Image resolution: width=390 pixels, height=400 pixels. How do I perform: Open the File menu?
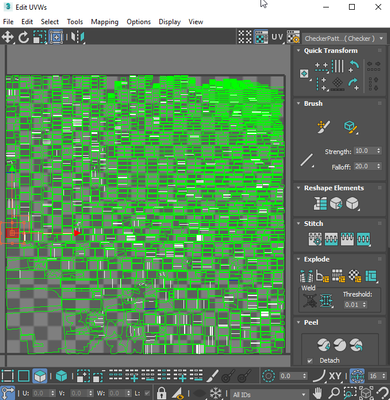point(8,22)
